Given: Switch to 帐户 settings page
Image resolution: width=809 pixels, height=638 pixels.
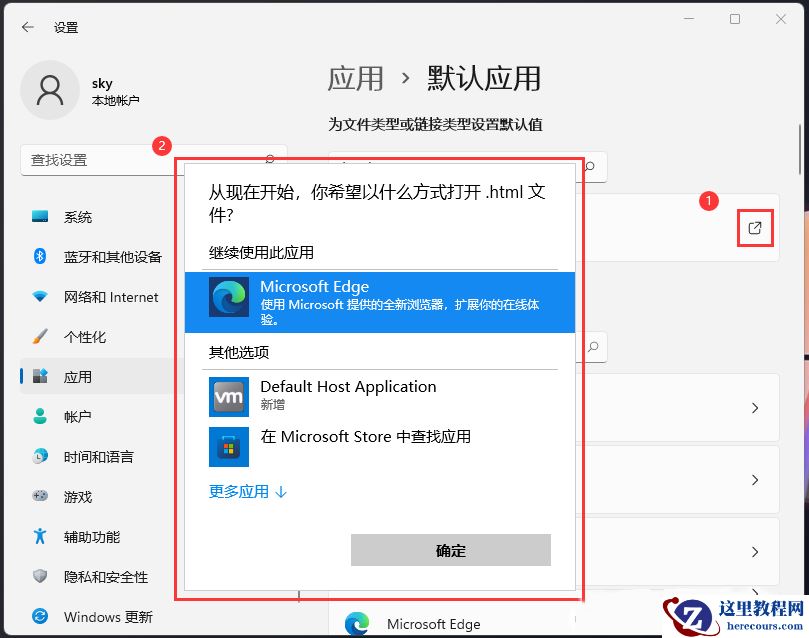Looking at the screenshot, I should pos(40,417).
